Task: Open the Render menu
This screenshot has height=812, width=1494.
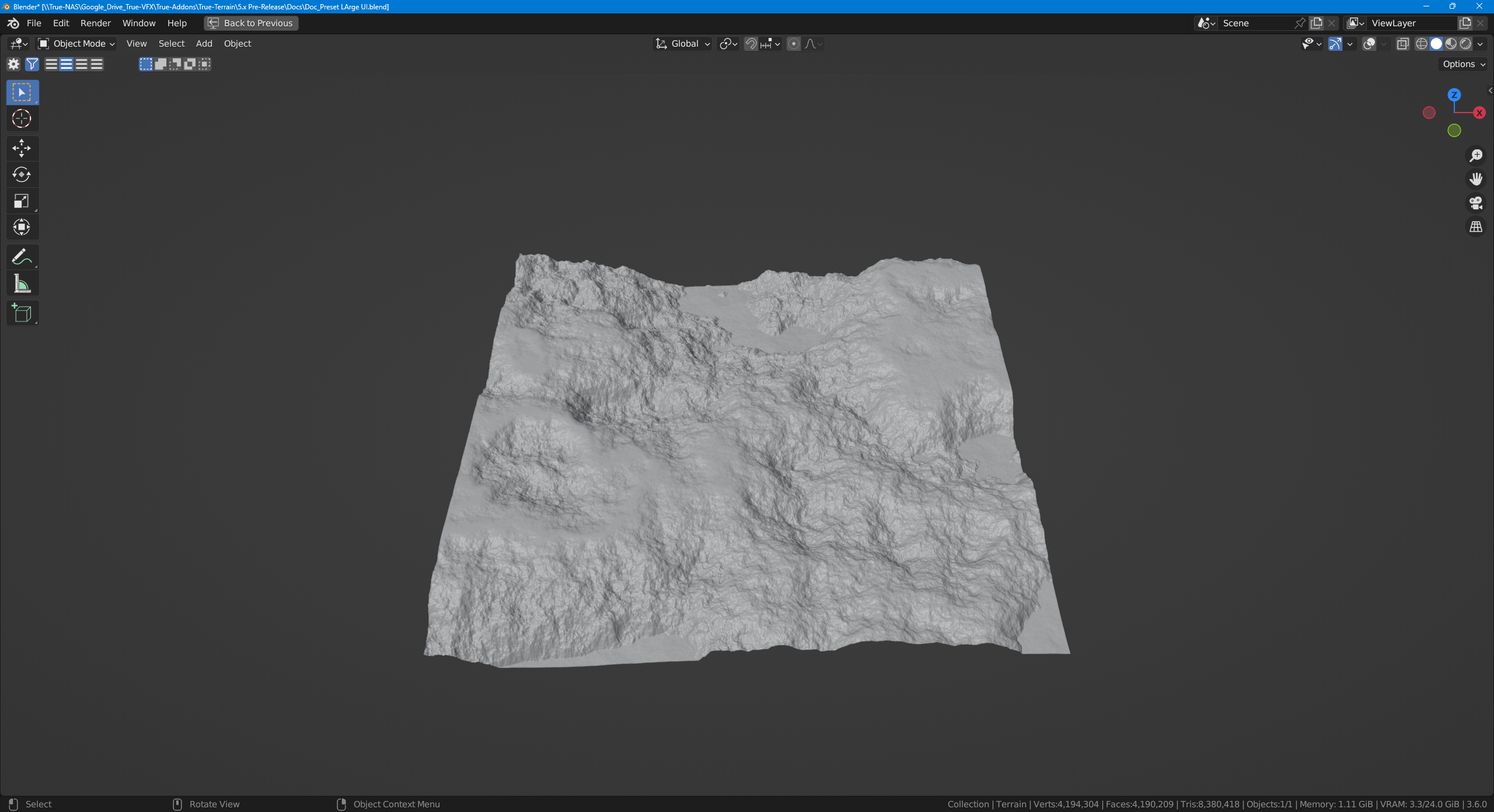Action: 95,23
